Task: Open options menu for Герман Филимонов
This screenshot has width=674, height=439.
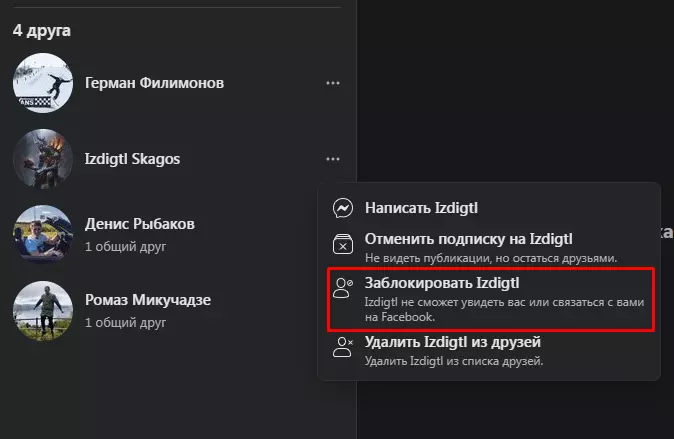Action: (333, 83)
